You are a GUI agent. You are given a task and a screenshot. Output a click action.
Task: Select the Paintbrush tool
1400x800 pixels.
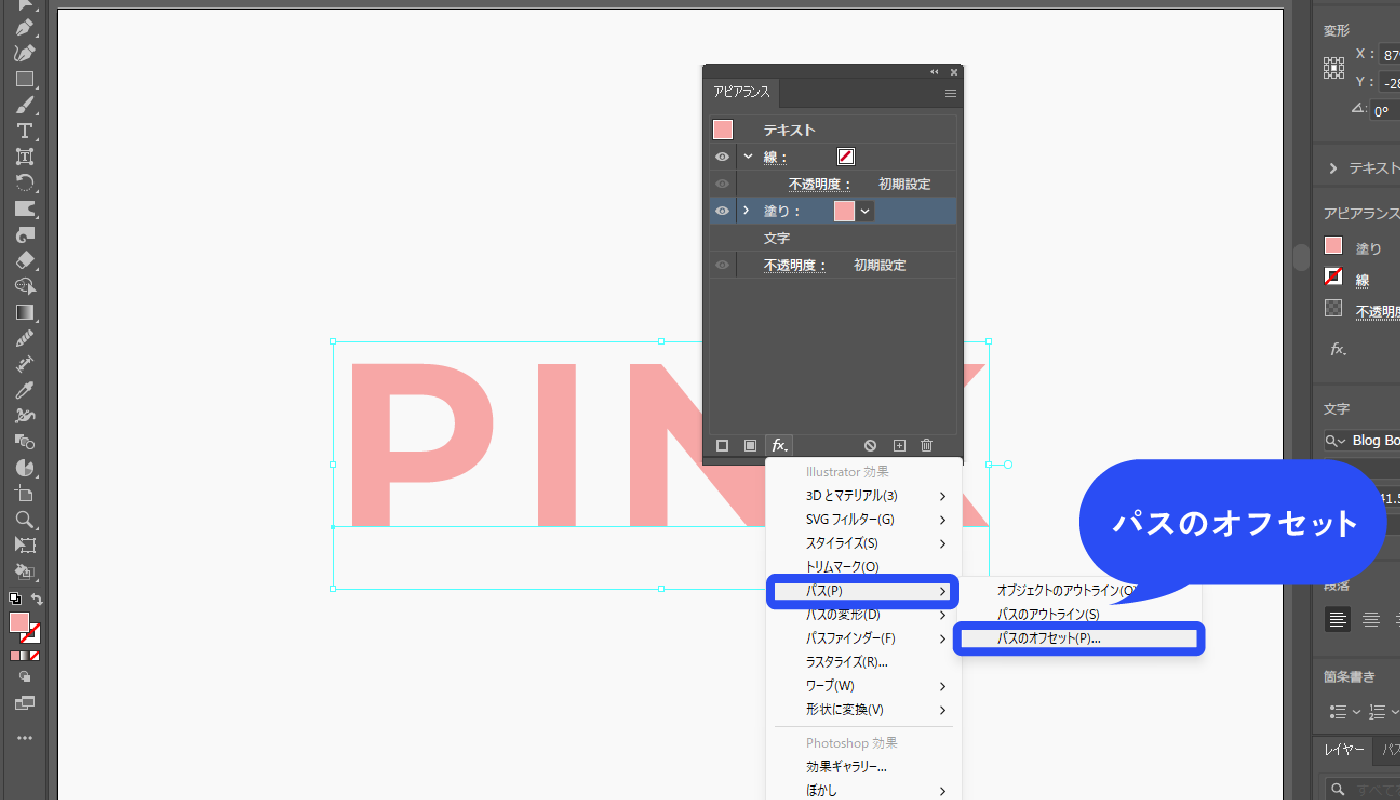[25, 105]
